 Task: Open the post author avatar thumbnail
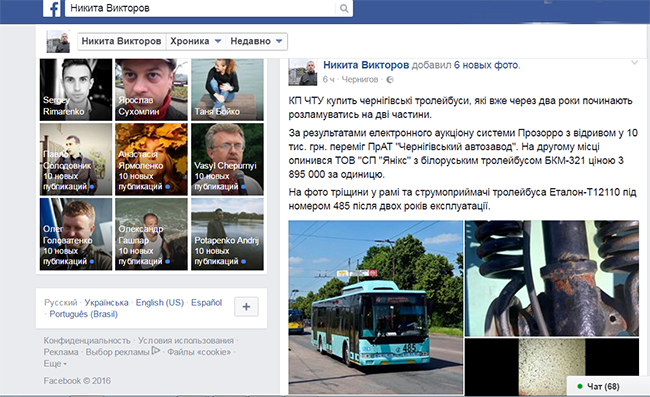303,72
